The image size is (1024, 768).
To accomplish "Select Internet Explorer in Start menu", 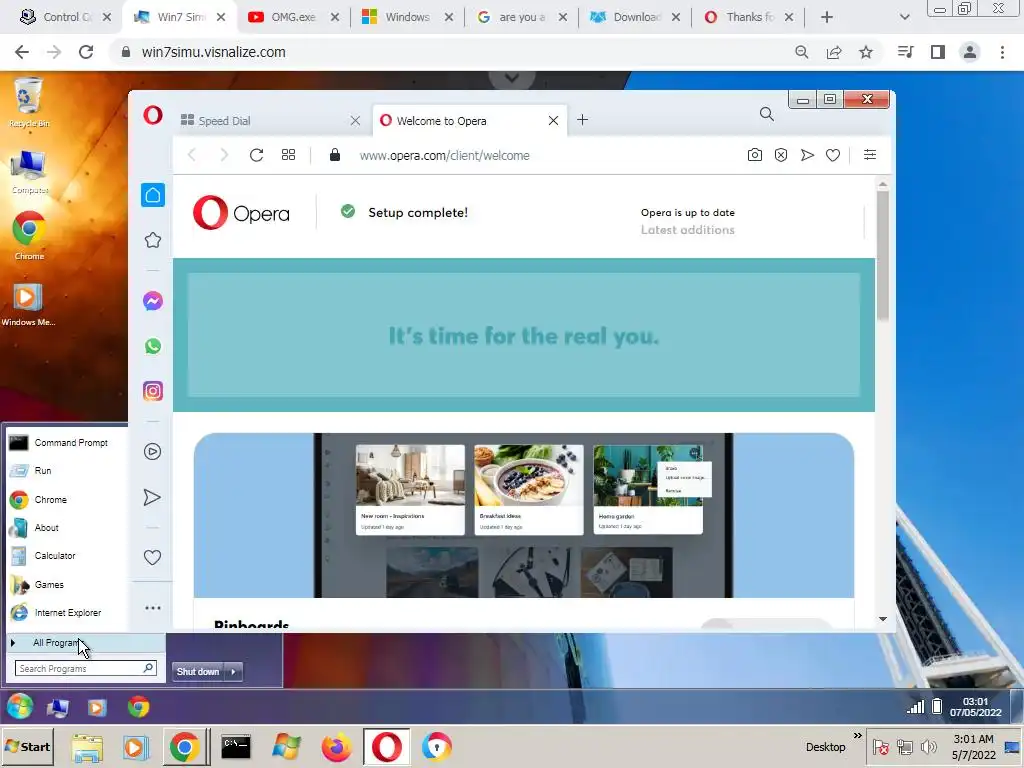I will coord(65,613).
